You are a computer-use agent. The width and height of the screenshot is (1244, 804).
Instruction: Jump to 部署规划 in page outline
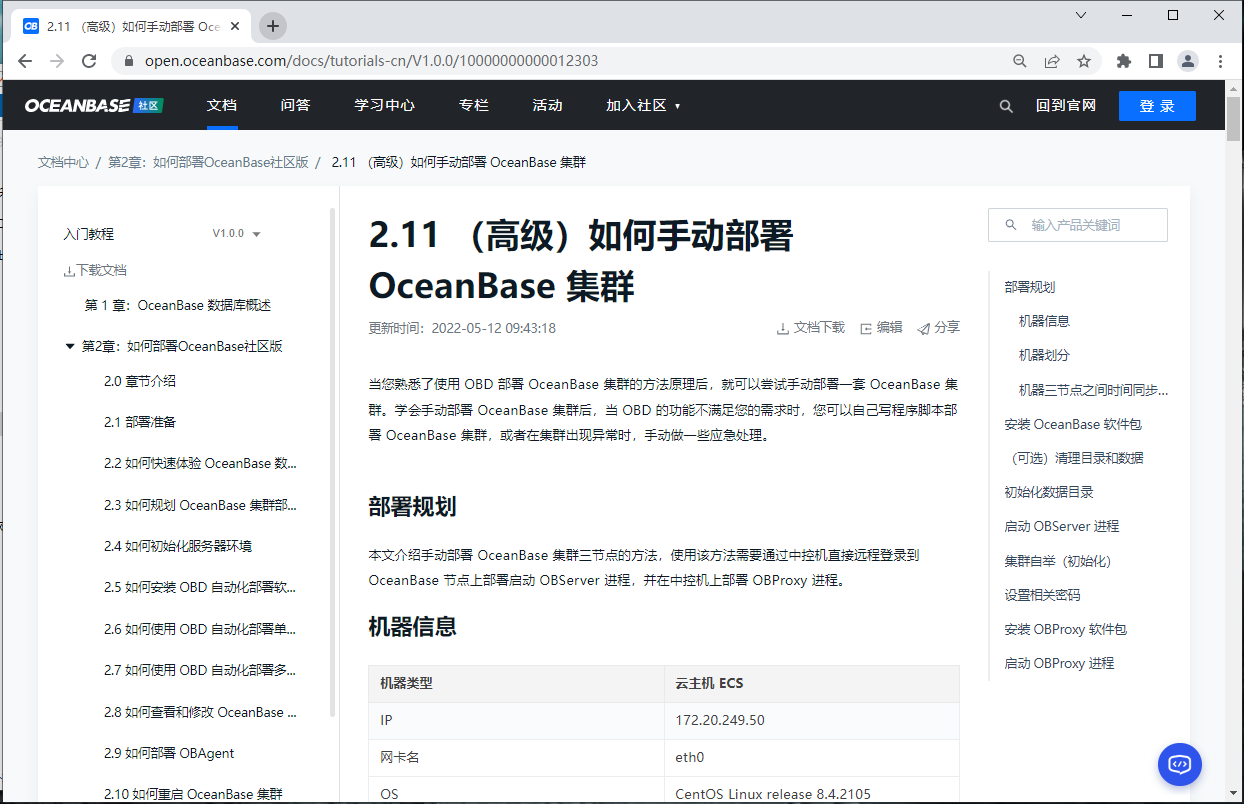coord(1030,287)
